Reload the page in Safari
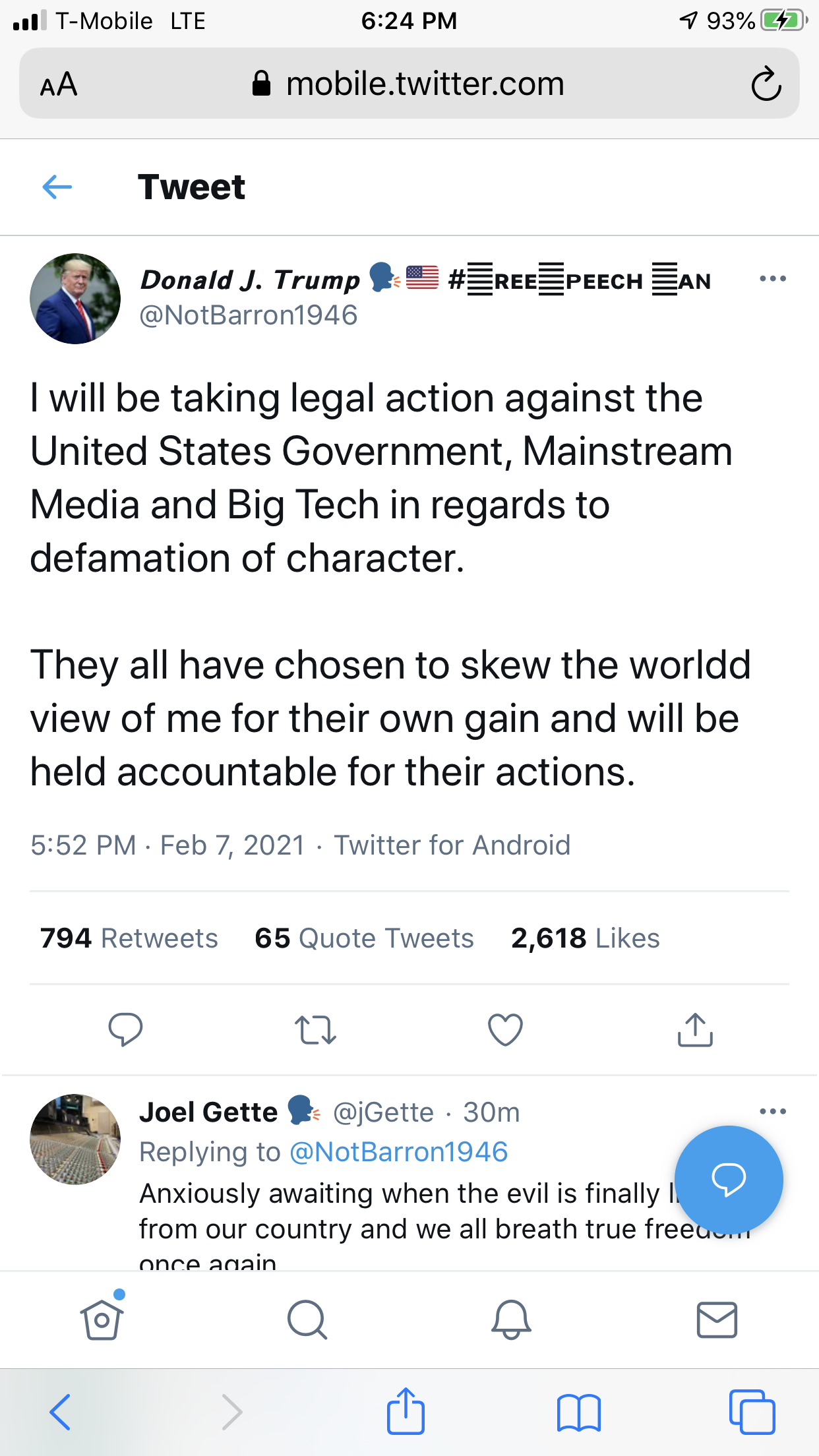 [766, 84]
